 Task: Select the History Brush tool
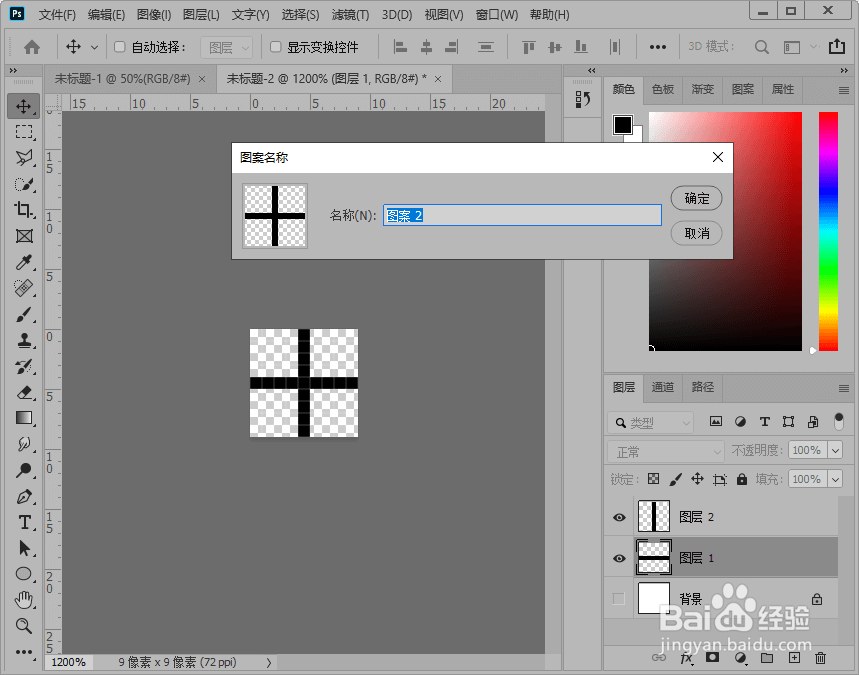point(24,367)
